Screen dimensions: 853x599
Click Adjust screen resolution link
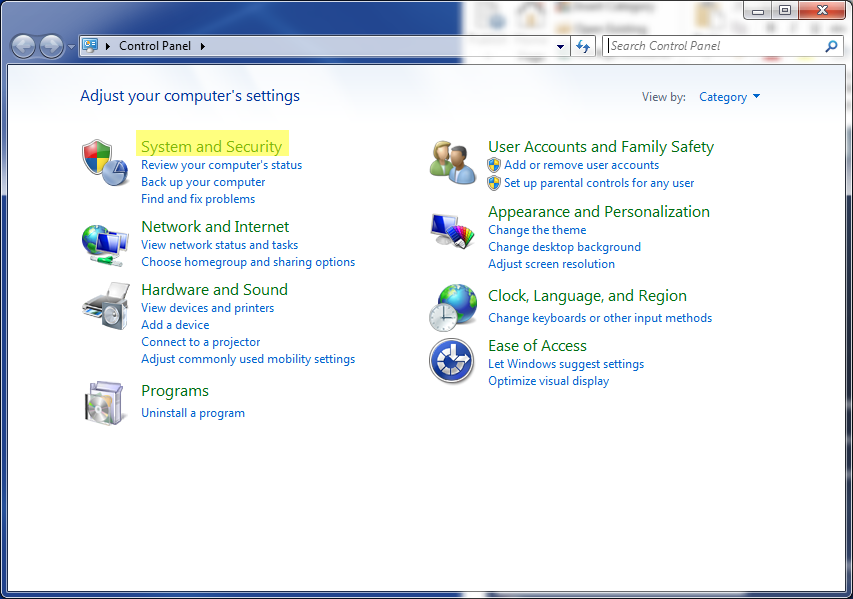(551, 264)
